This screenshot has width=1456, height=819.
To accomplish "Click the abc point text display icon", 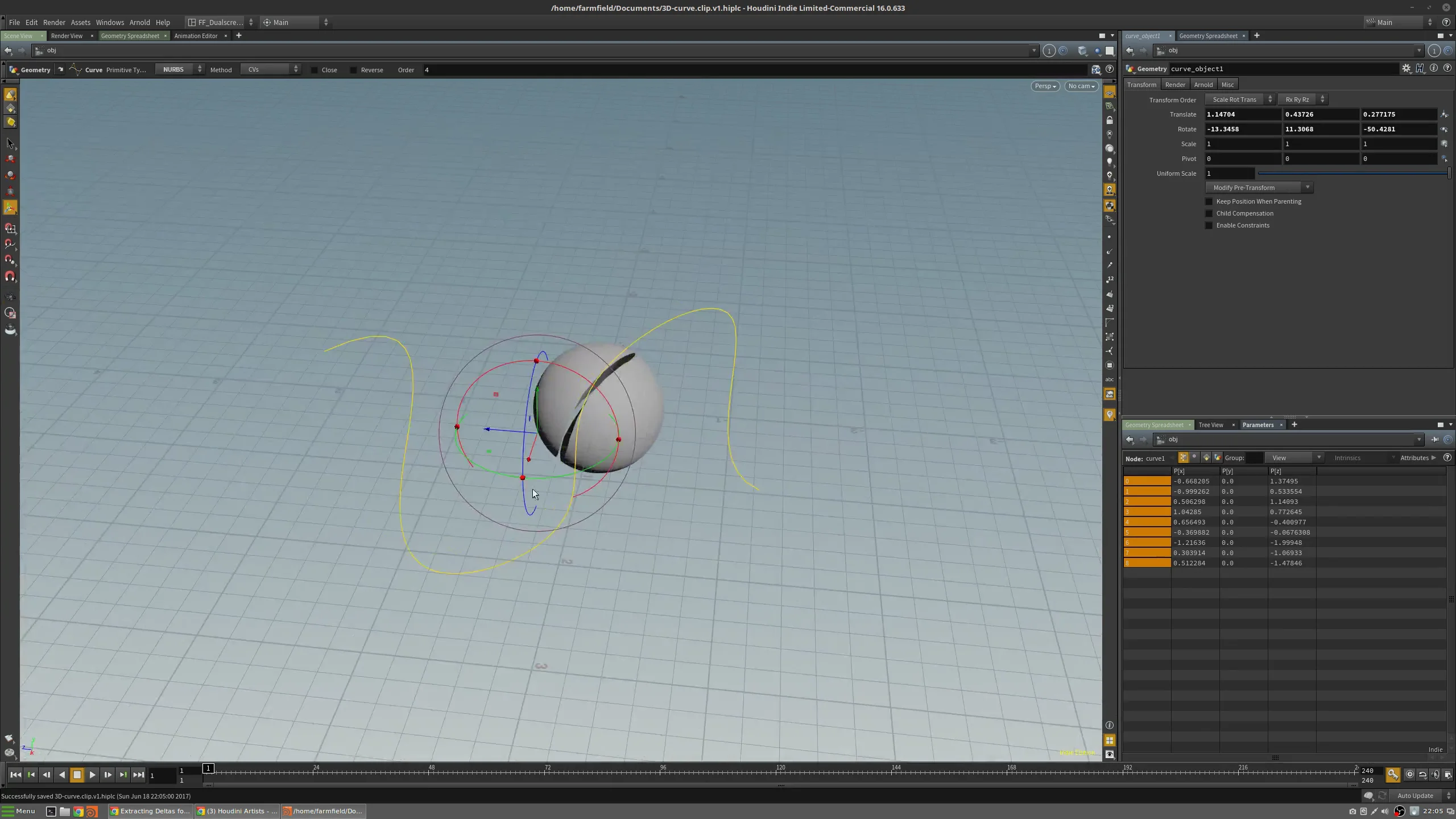I will click(1110, 380).
